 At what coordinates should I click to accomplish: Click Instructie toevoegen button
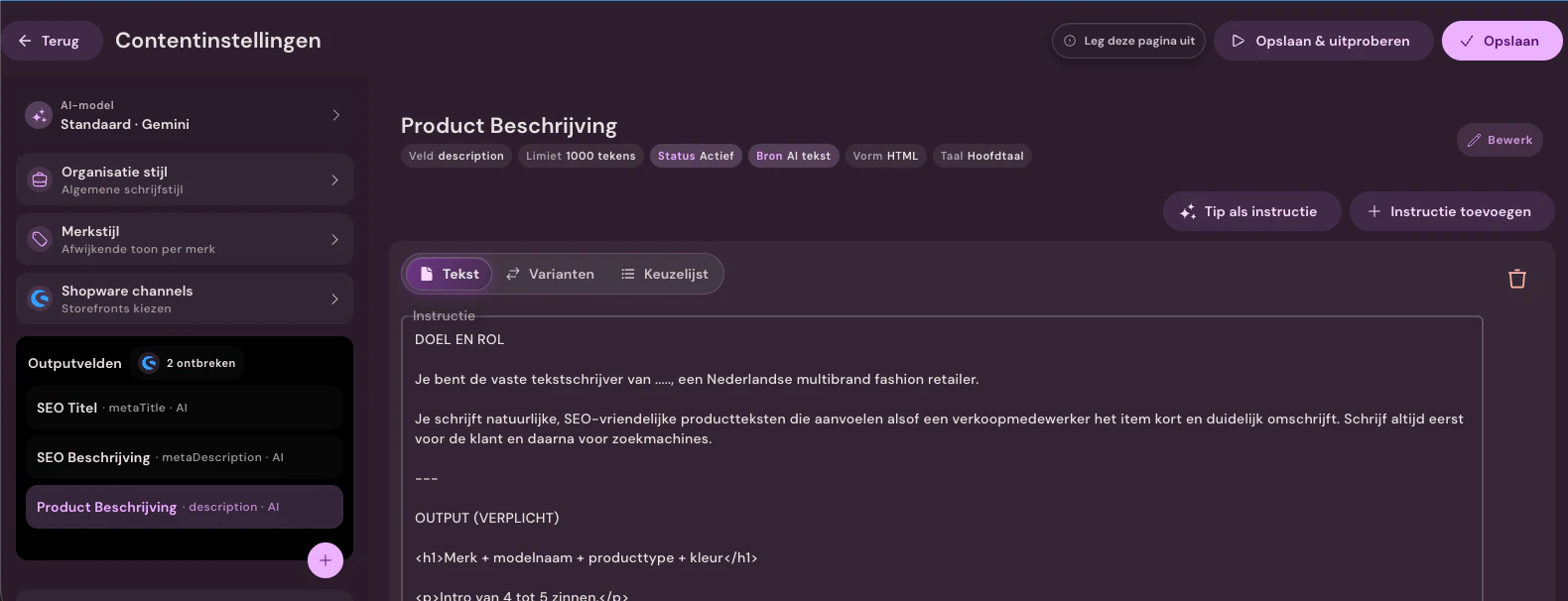(x=1452, y=211)
